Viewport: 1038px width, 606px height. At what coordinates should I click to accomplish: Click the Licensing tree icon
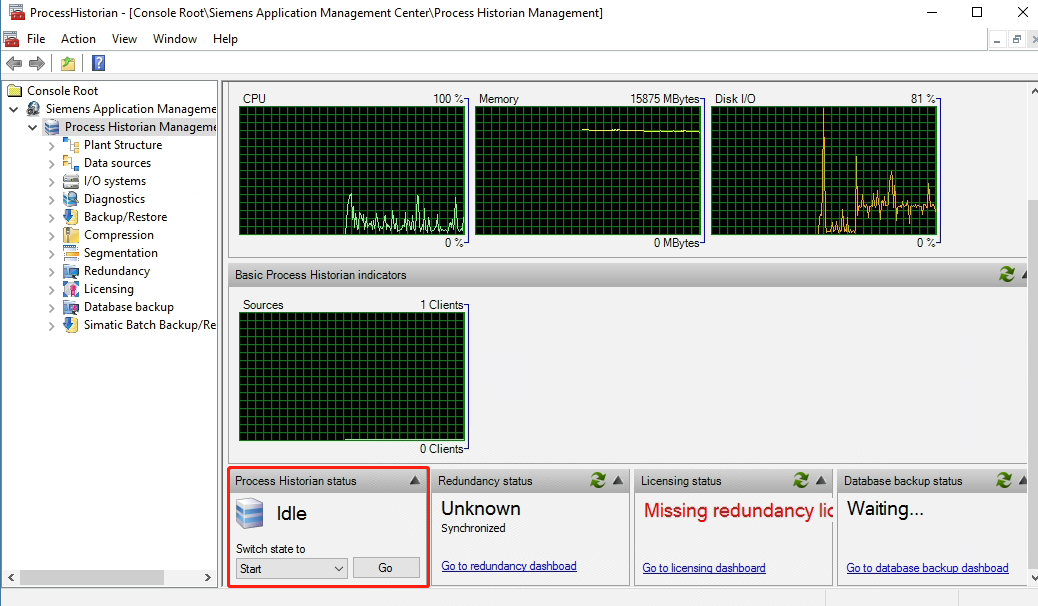tap(71, 289)
